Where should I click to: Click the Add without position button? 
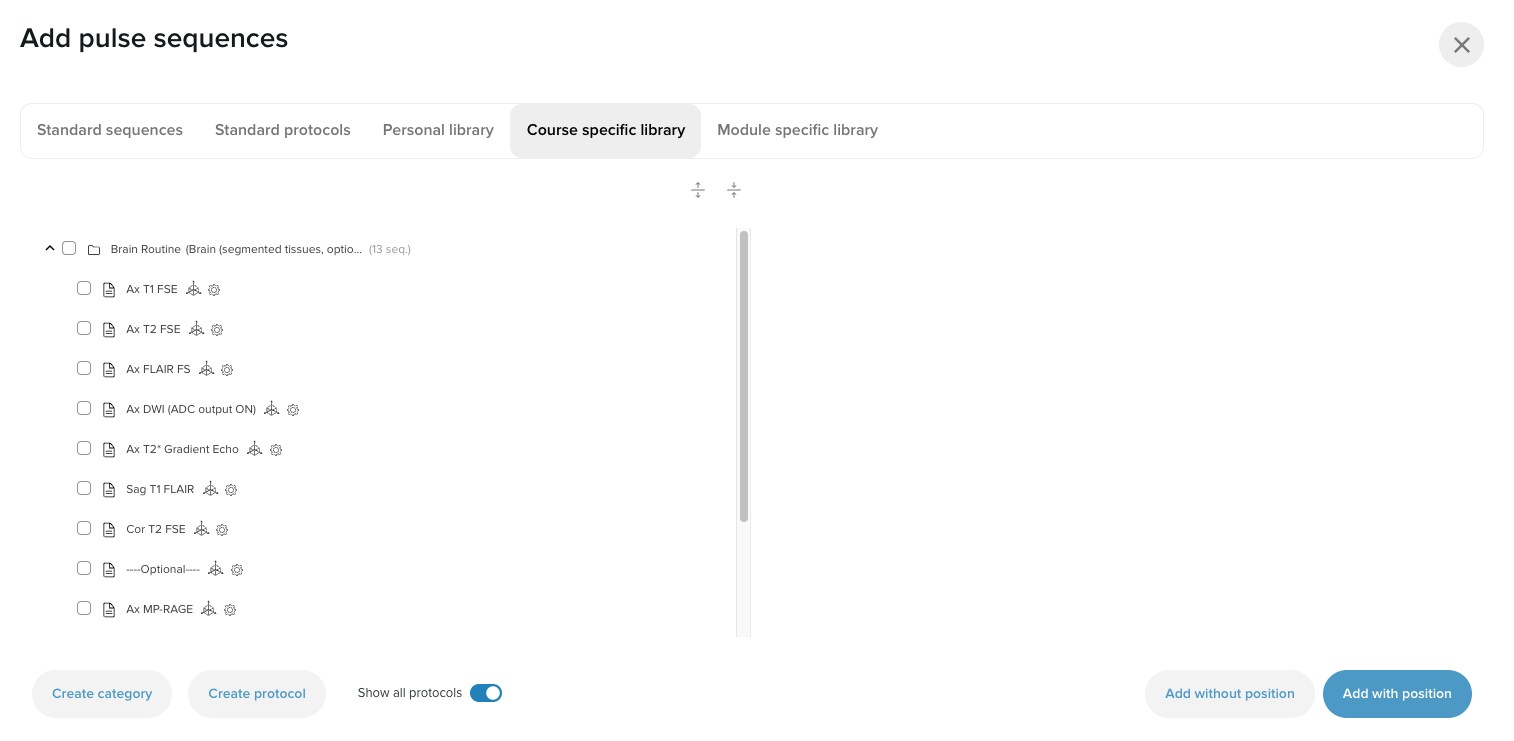click(x=1230, y=694)
